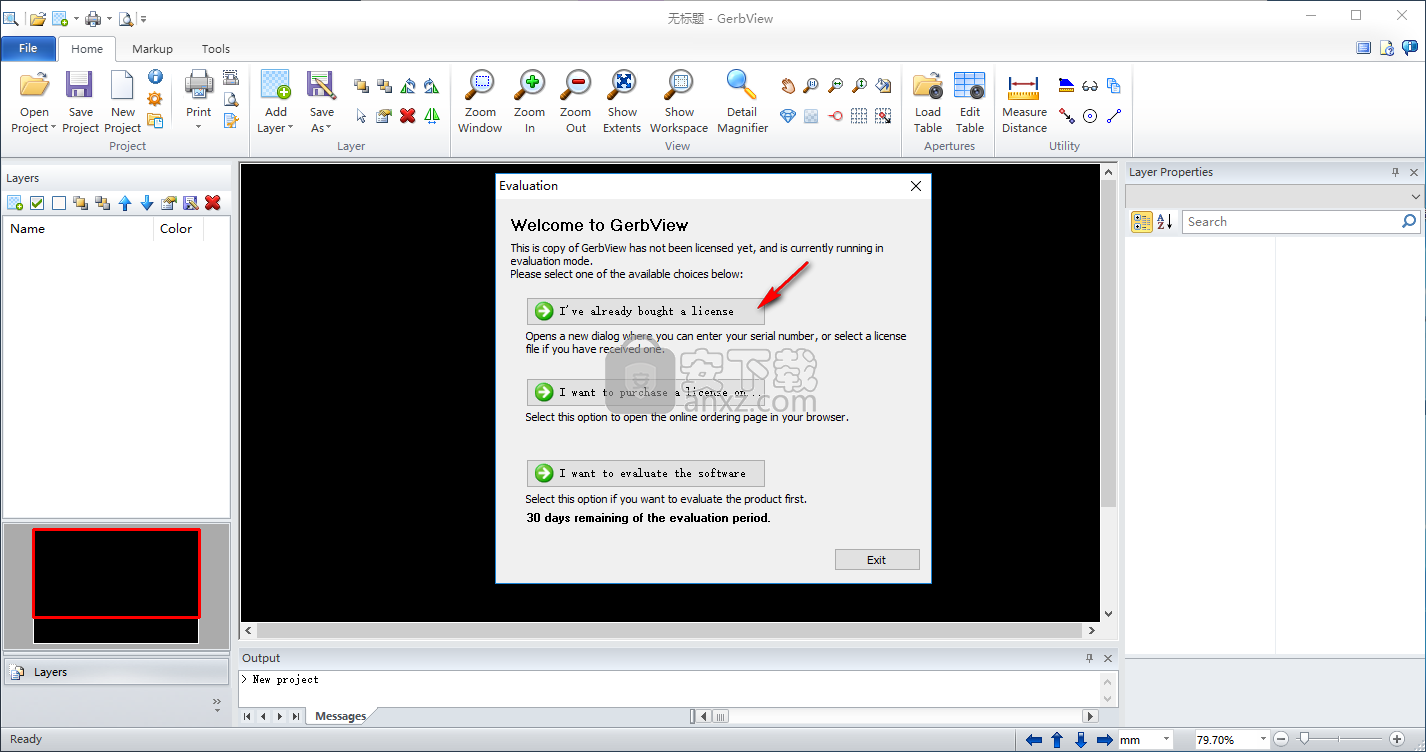Open the mm units dropdown
The height and width of the screenshot is (752, 1426).
(1167, 740)
